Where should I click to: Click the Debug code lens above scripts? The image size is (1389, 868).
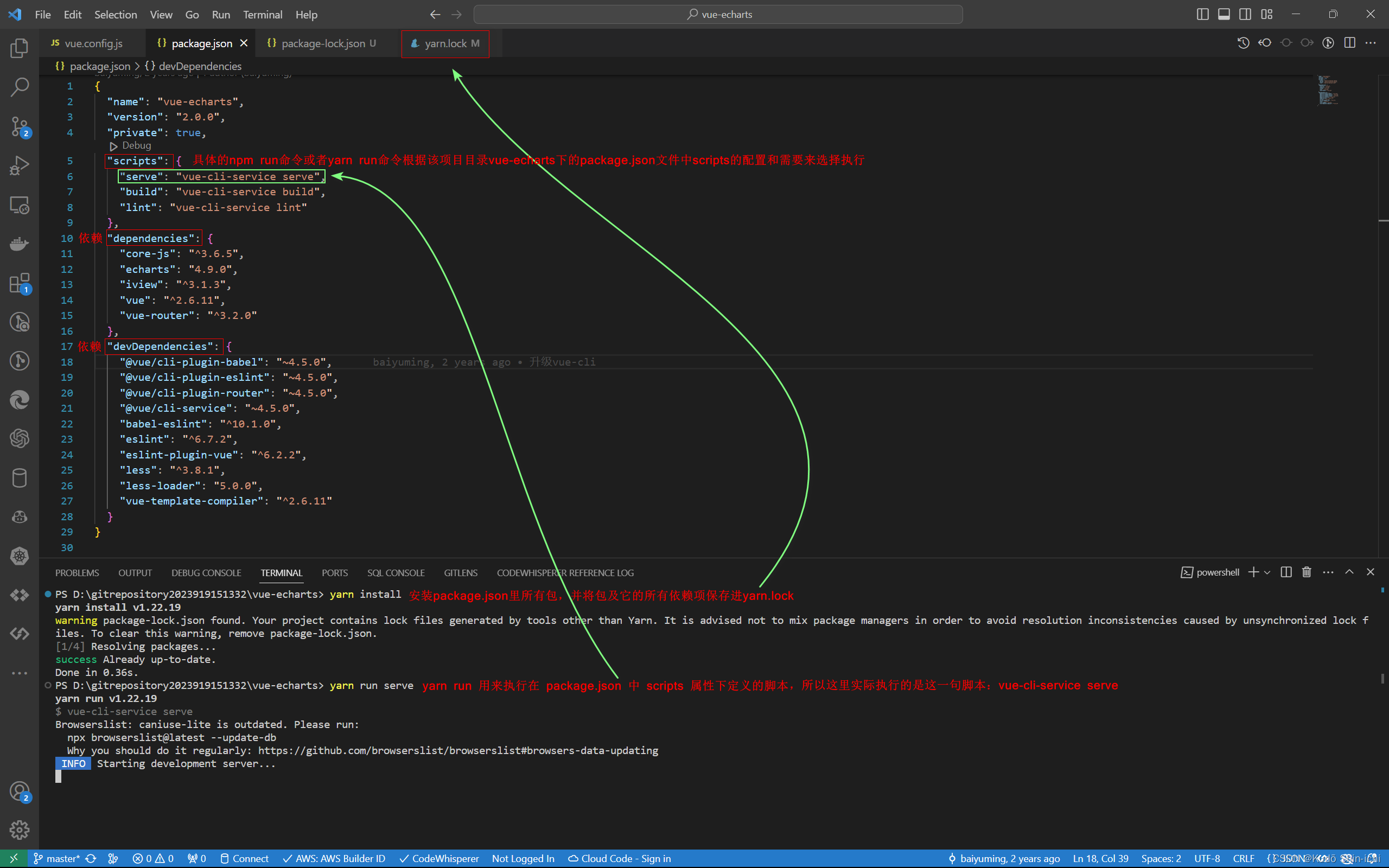click(136, 146)
